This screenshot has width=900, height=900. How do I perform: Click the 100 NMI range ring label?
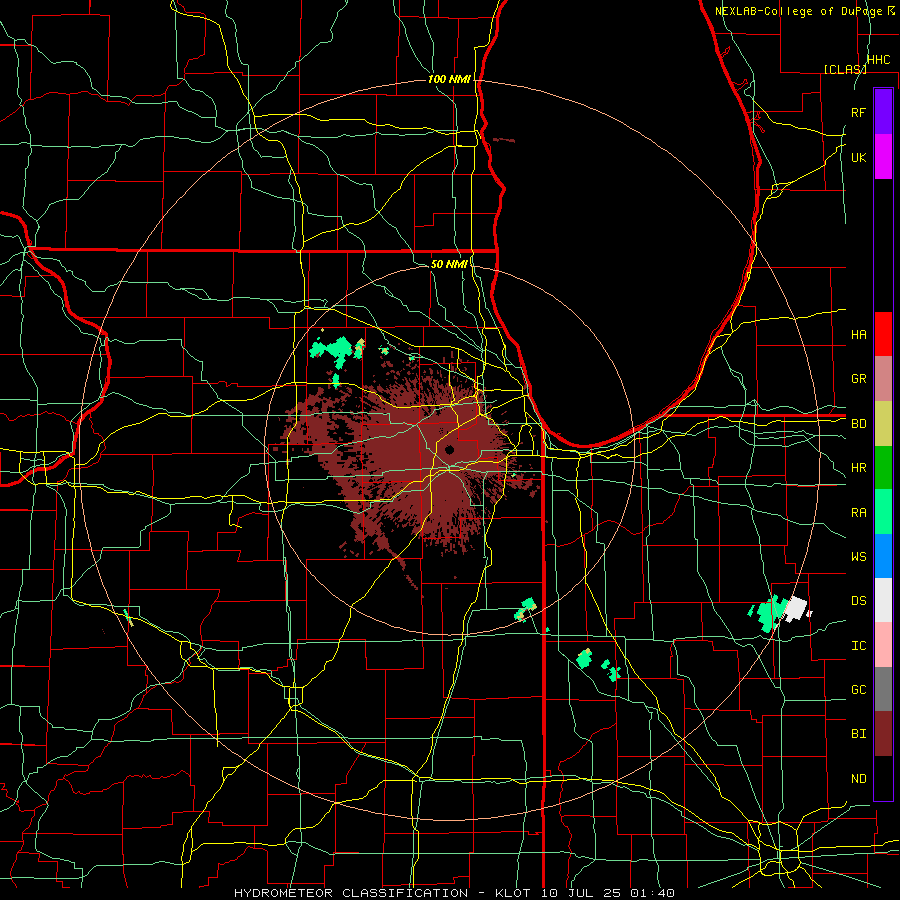[449, 79]
